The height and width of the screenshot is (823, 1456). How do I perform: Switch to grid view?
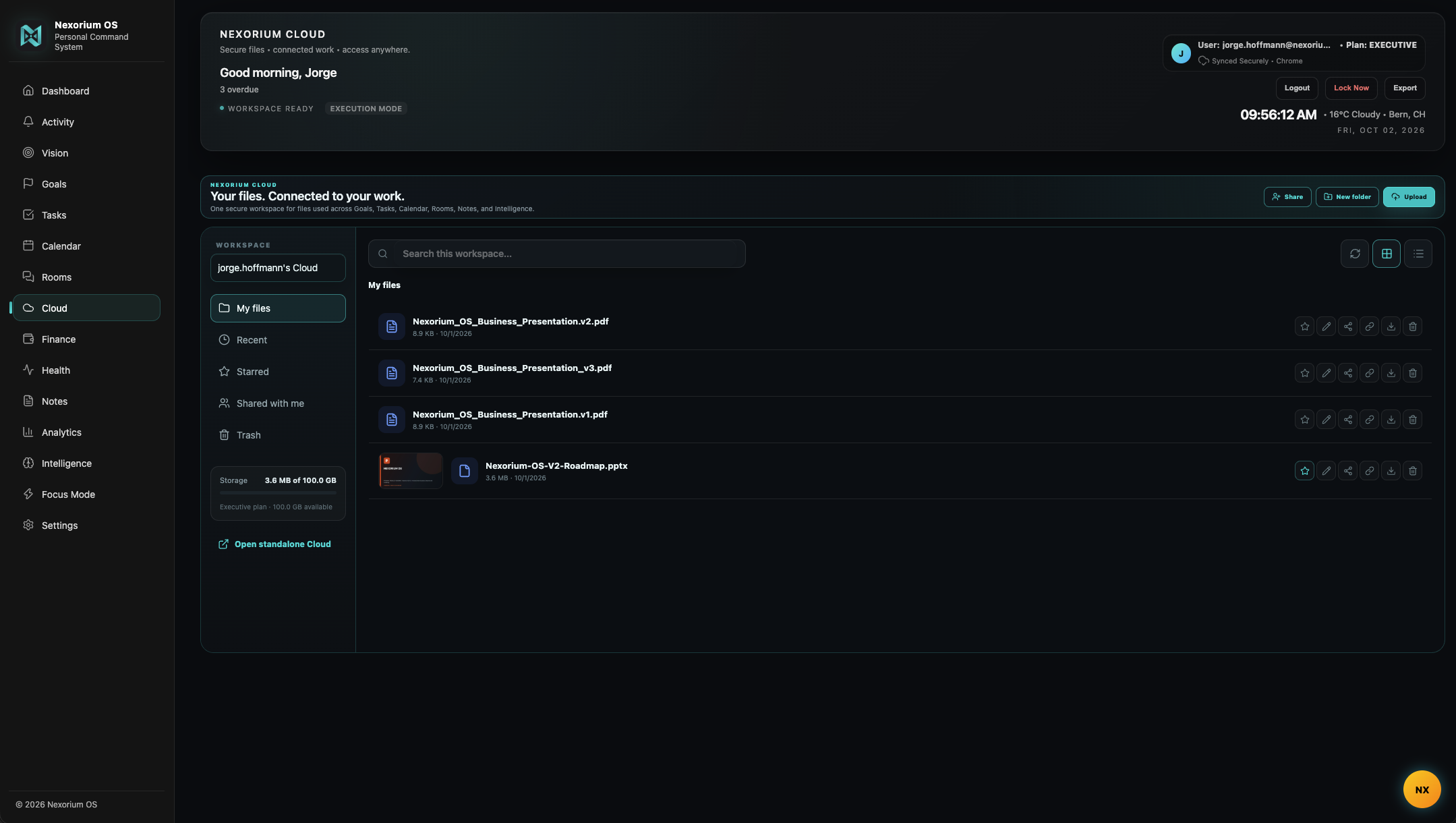point(1386,254)
